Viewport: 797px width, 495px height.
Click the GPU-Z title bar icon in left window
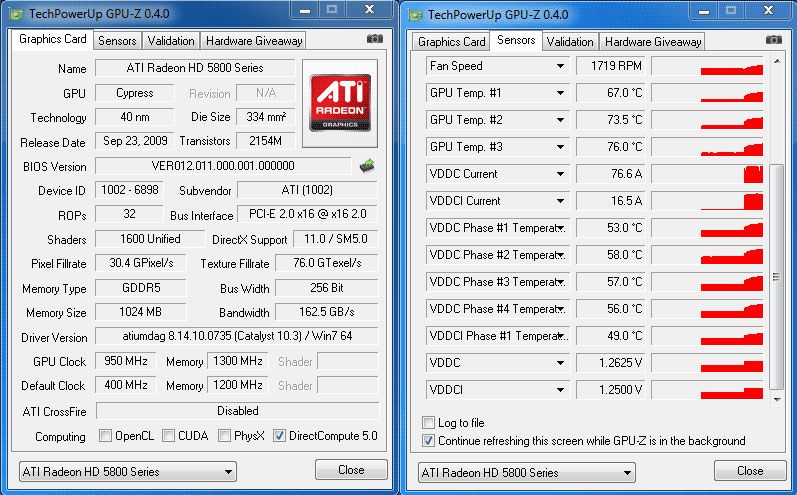(17, 14)
